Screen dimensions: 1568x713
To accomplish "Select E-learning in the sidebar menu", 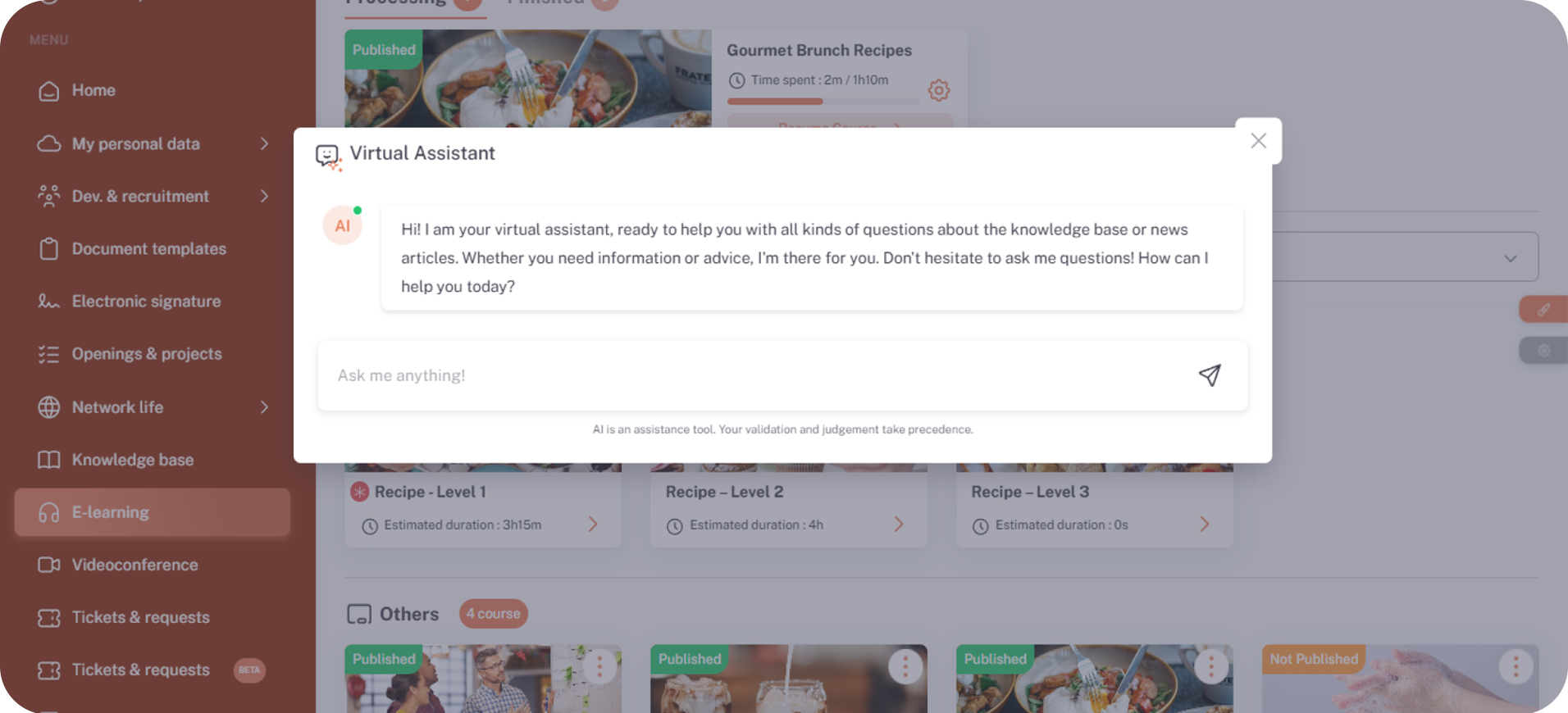I will click(x=152, y=513).
